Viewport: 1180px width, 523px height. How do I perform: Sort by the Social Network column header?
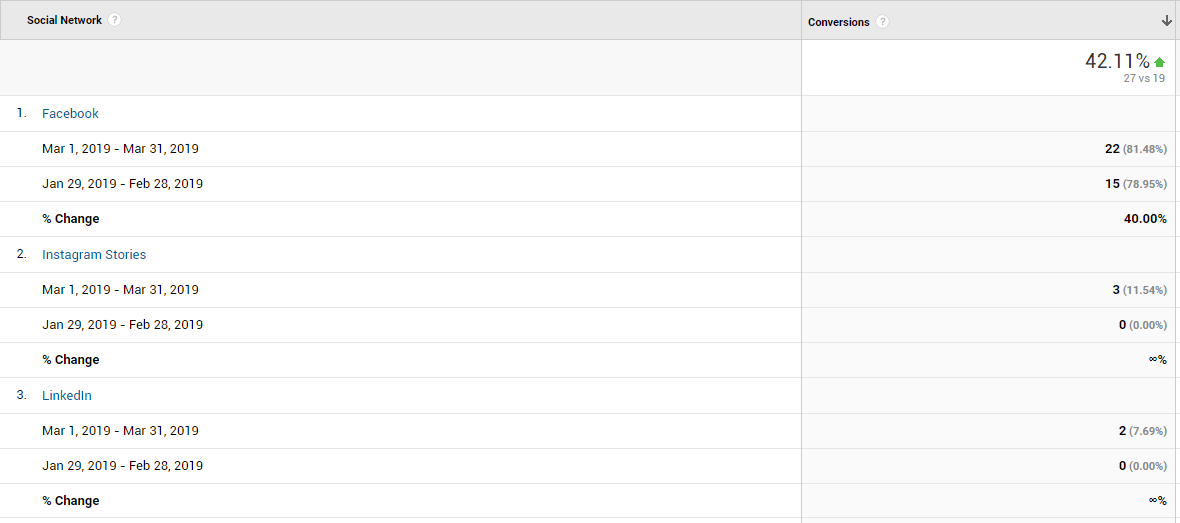point(64,20)
